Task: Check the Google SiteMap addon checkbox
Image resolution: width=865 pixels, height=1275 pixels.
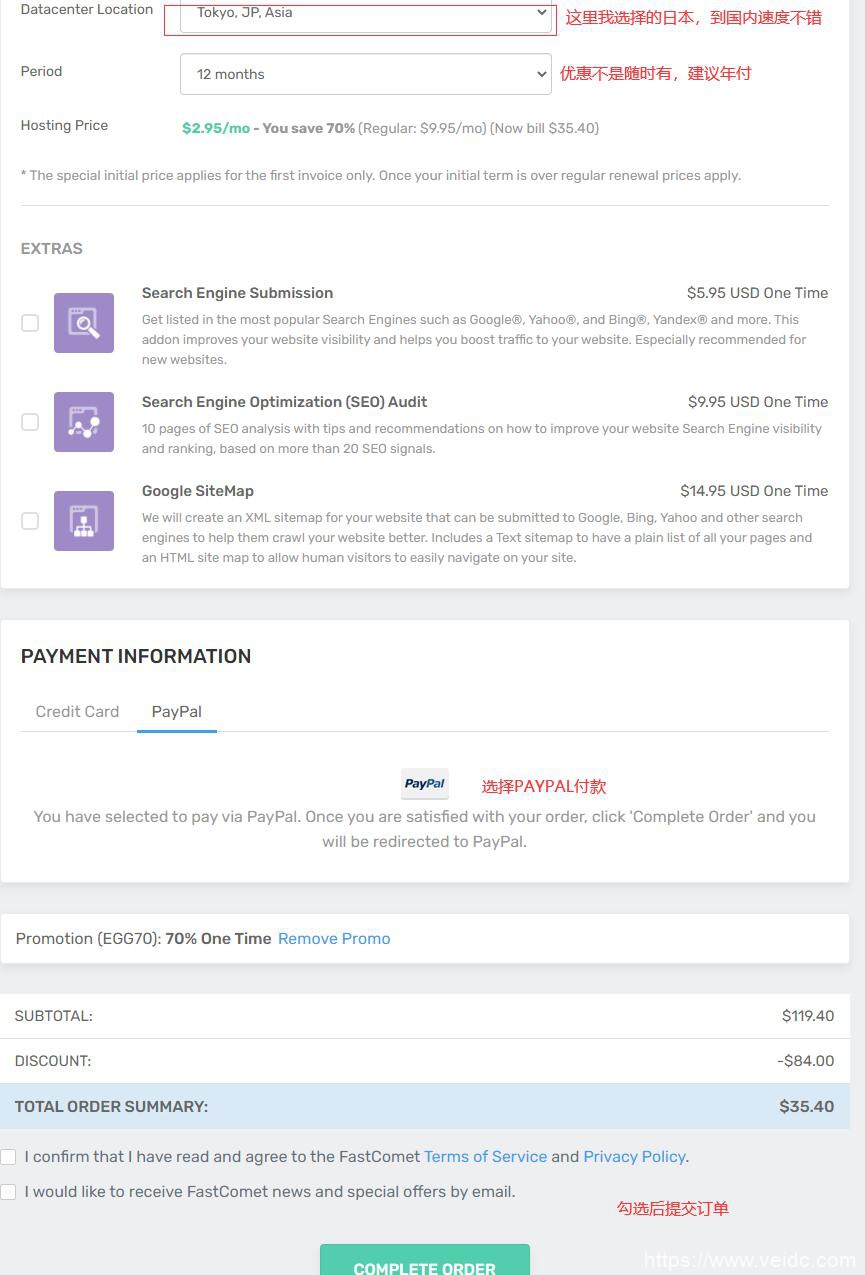Action: tap(30, 521)
